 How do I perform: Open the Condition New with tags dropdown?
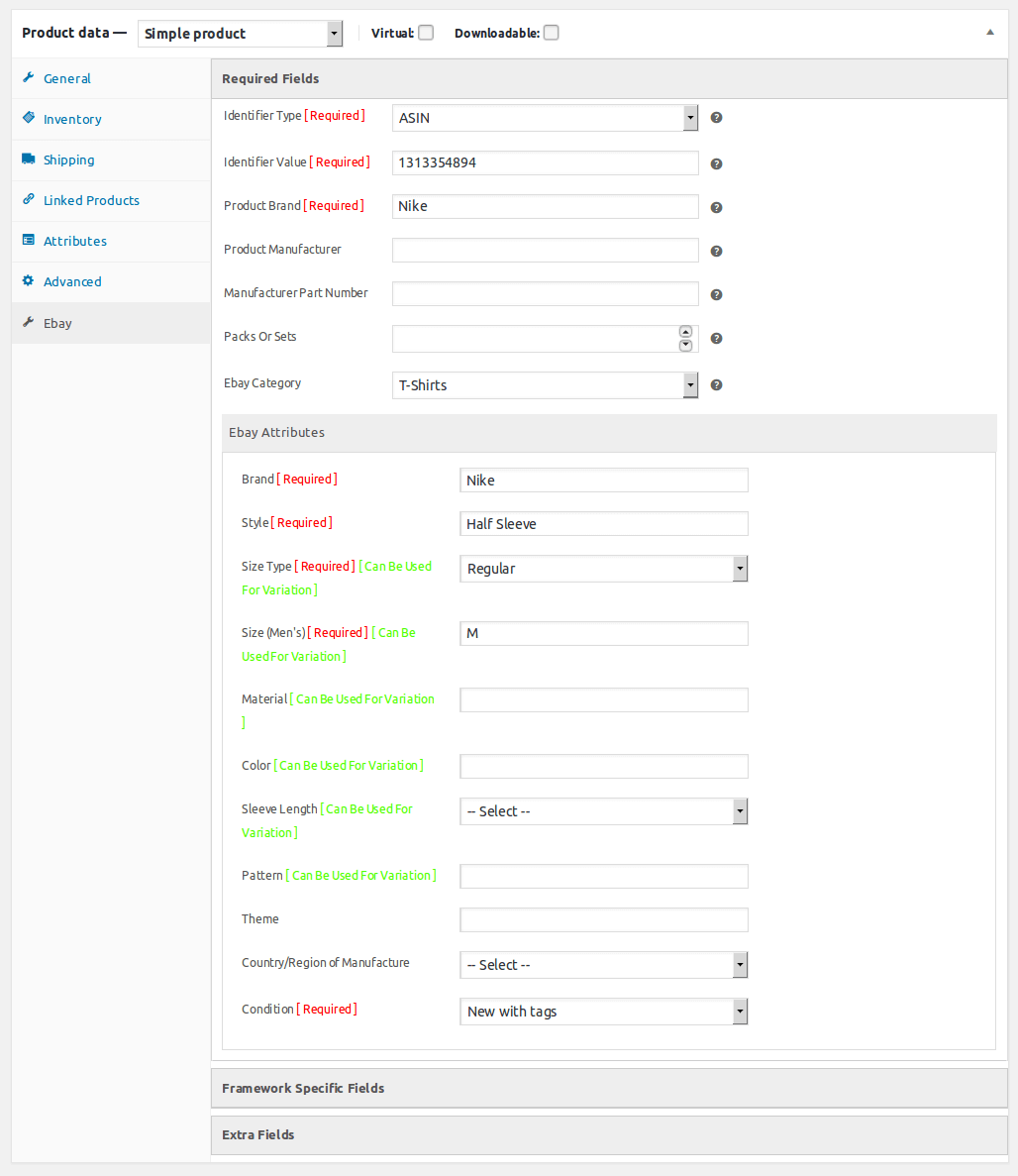click(603, 1012)
